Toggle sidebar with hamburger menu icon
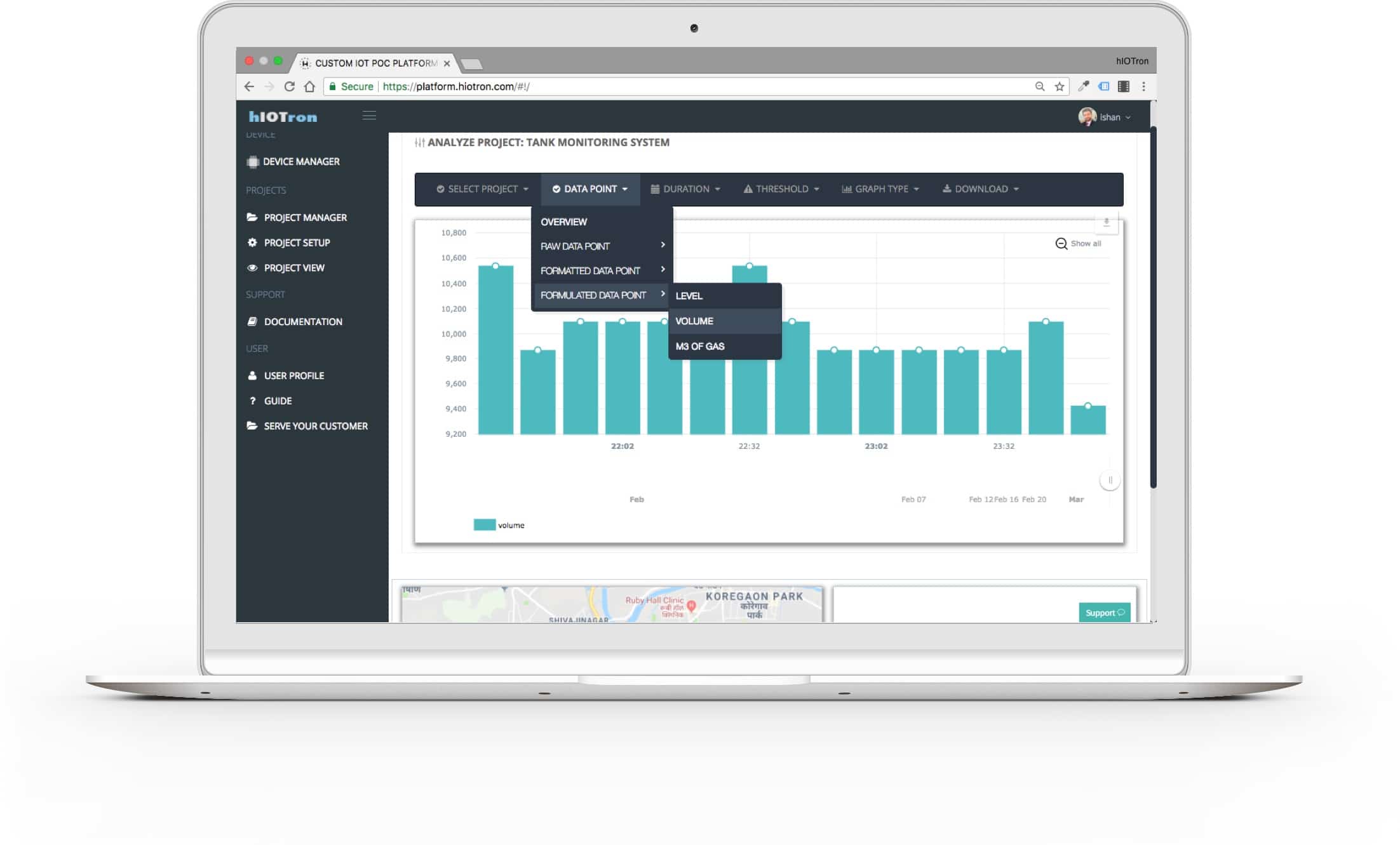Screen dimensions: 1400x845 369,116
